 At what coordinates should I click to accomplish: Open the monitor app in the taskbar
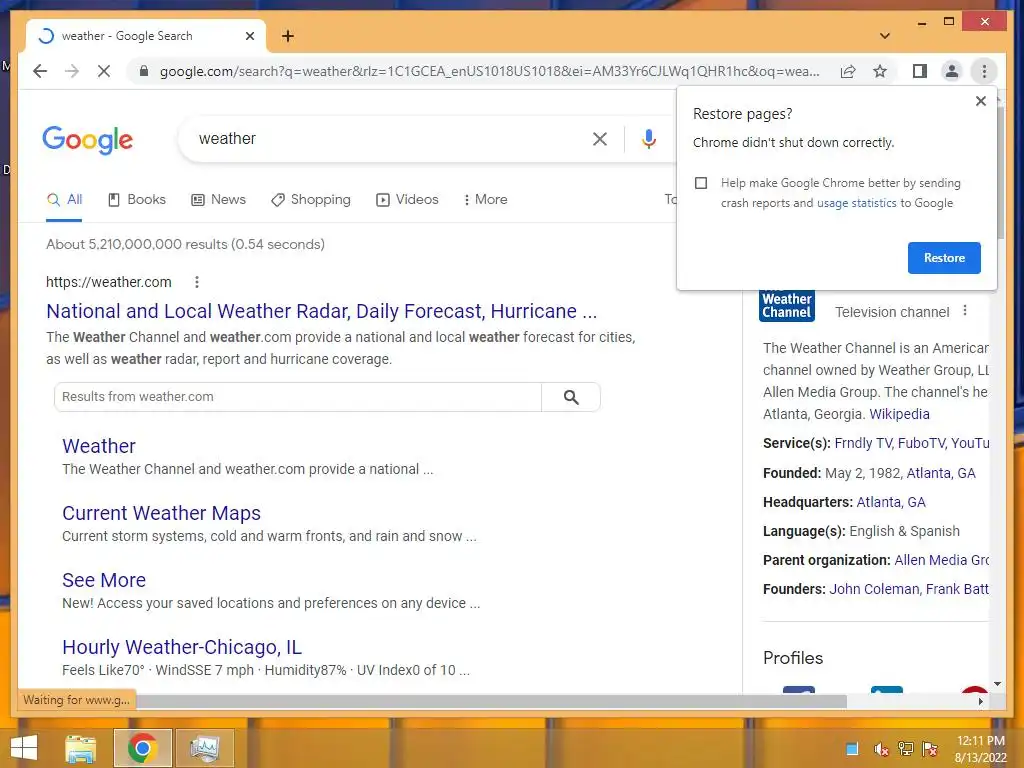click(205, 748)
